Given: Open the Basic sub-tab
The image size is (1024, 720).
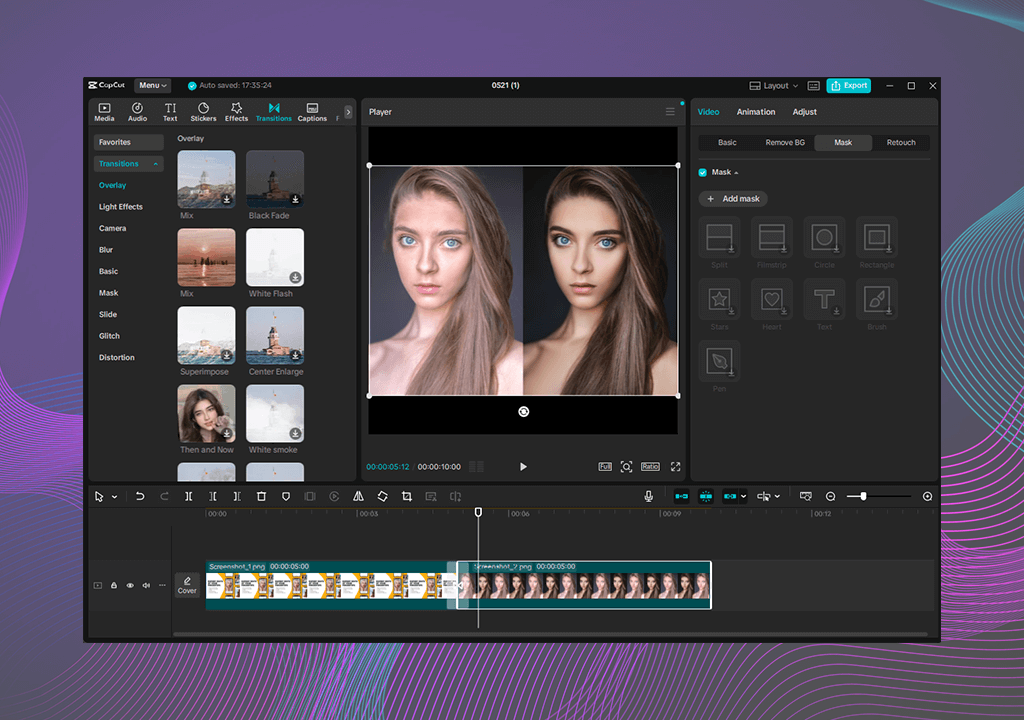Looking at the screenshot, I should [x=727, y=142].
